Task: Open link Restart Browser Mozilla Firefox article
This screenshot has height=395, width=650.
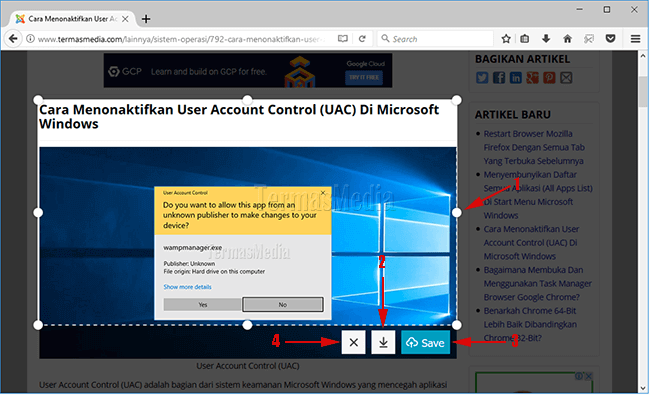Action: coord(534,147)
